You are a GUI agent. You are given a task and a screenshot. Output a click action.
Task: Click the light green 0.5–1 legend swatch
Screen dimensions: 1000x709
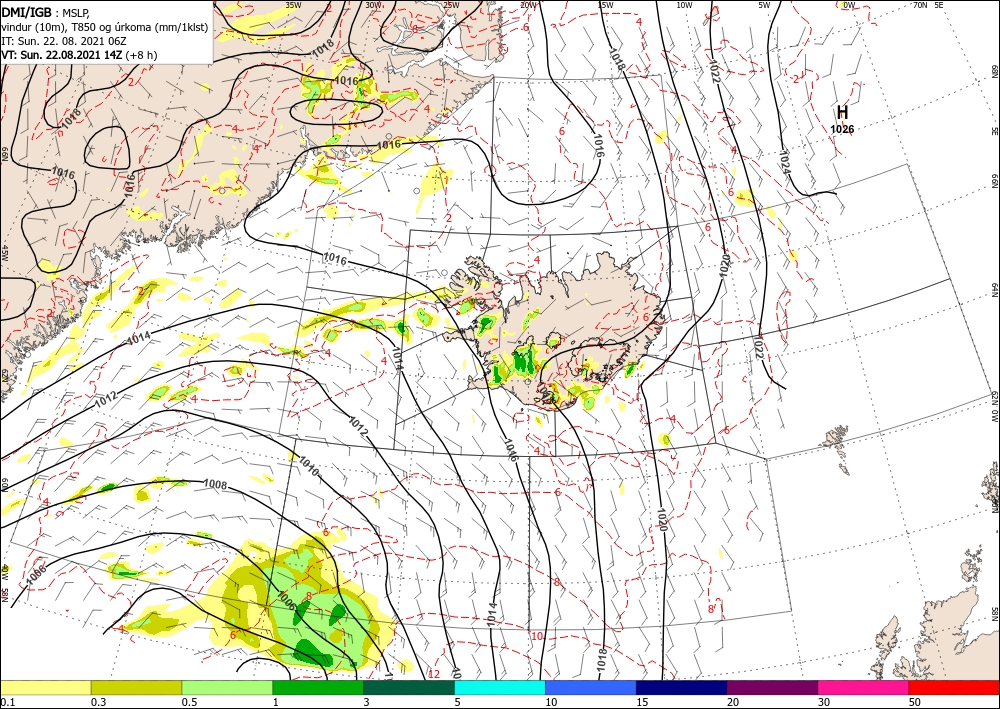pyautogui.click(x=227, y=687)
